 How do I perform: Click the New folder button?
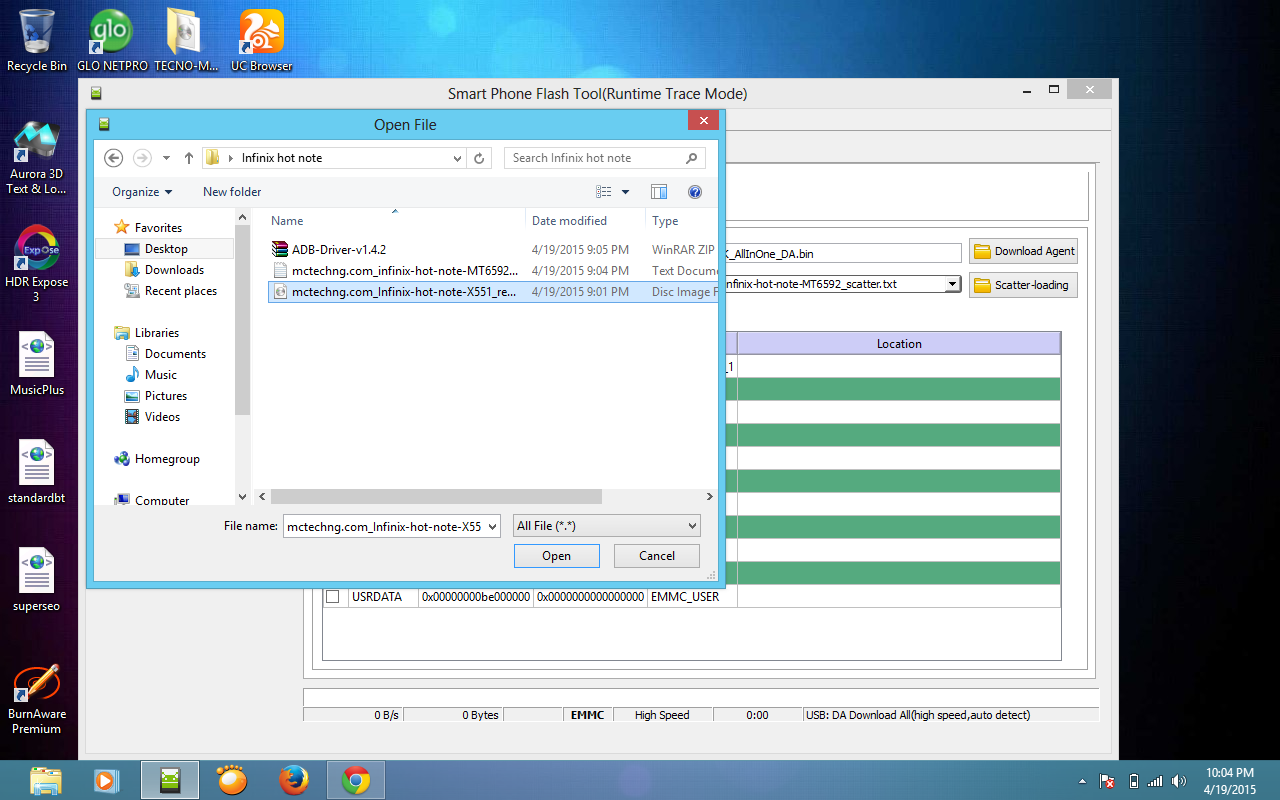click(232, 192)
